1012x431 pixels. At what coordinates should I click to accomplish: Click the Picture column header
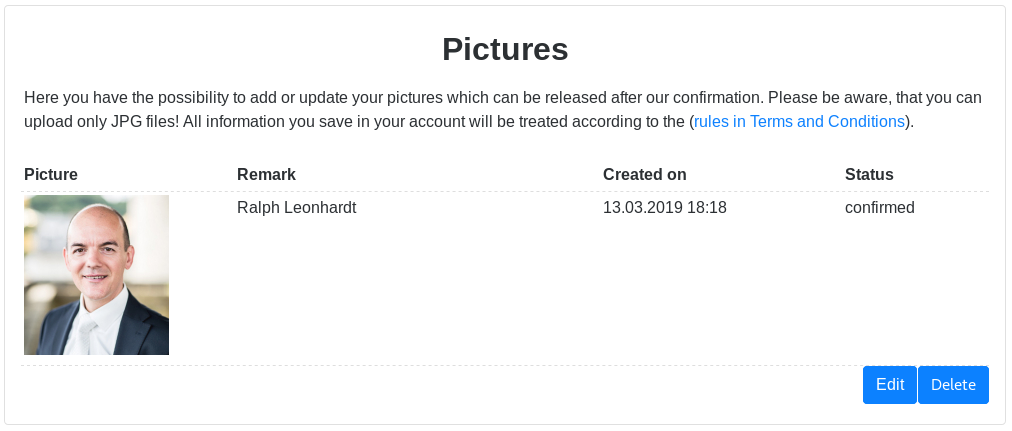click(x=51, y=174)
